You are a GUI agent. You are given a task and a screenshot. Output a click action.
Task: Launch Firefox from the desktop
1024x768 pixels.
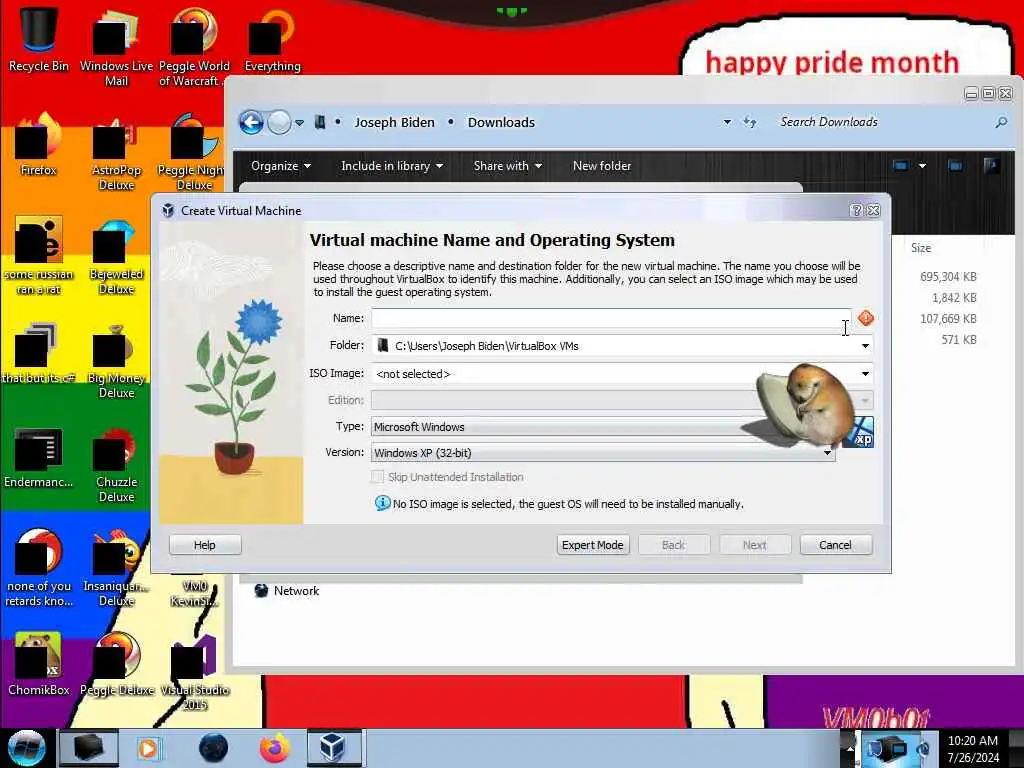[x=38, y=144]
